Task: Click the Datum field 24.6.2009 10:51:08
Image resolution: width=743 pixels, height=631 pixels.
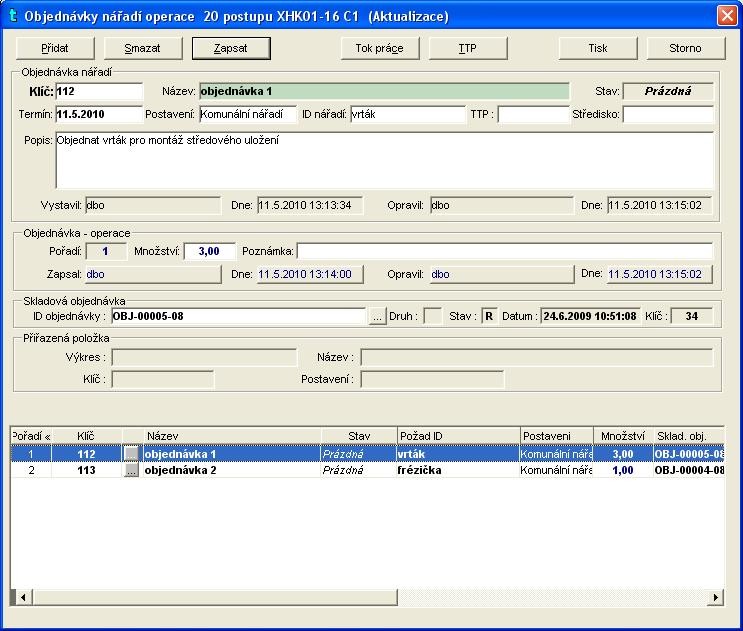Action: [590, 316]
